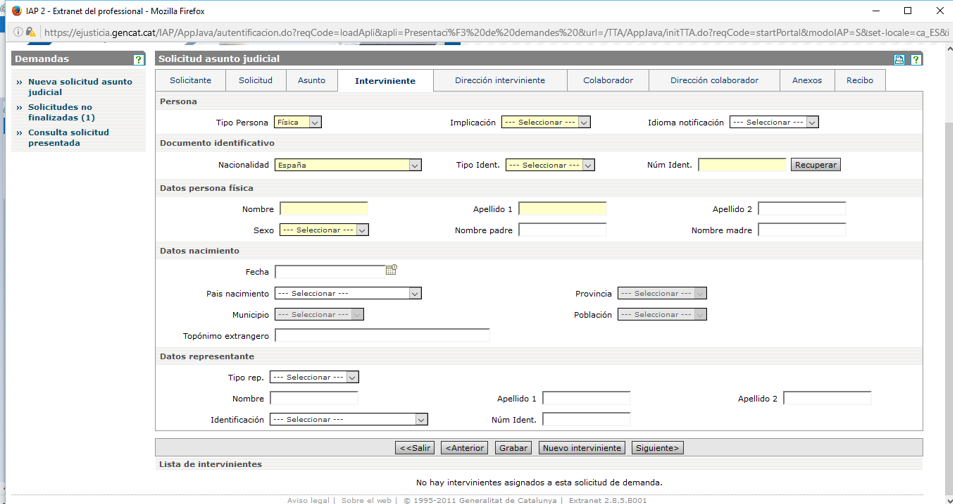
Task: Click the Sobre el web footer link
Action: click(366, 500)
